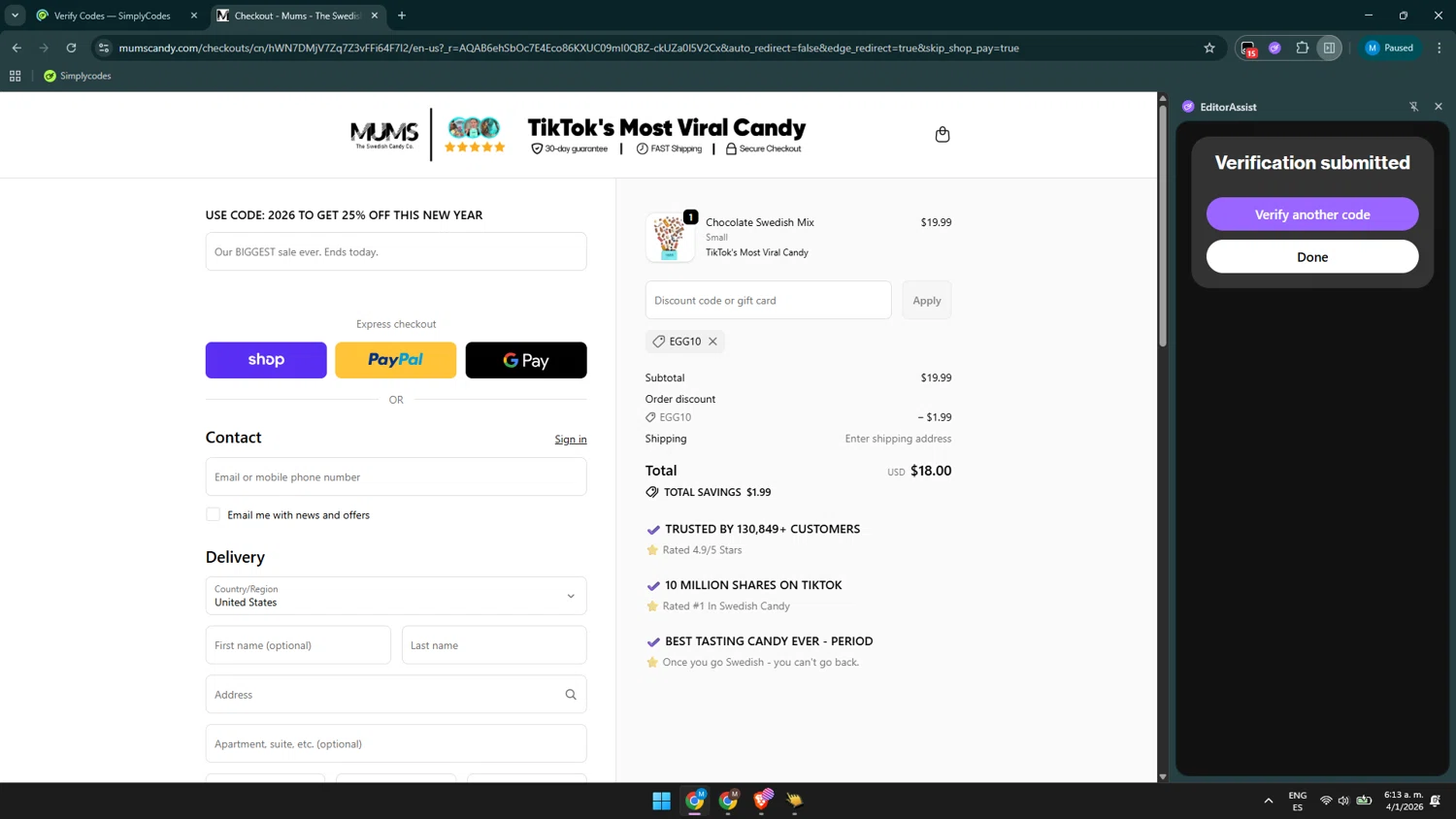
Task: Bookmark this page with the star icon
Action: (x=1208, y=48)
